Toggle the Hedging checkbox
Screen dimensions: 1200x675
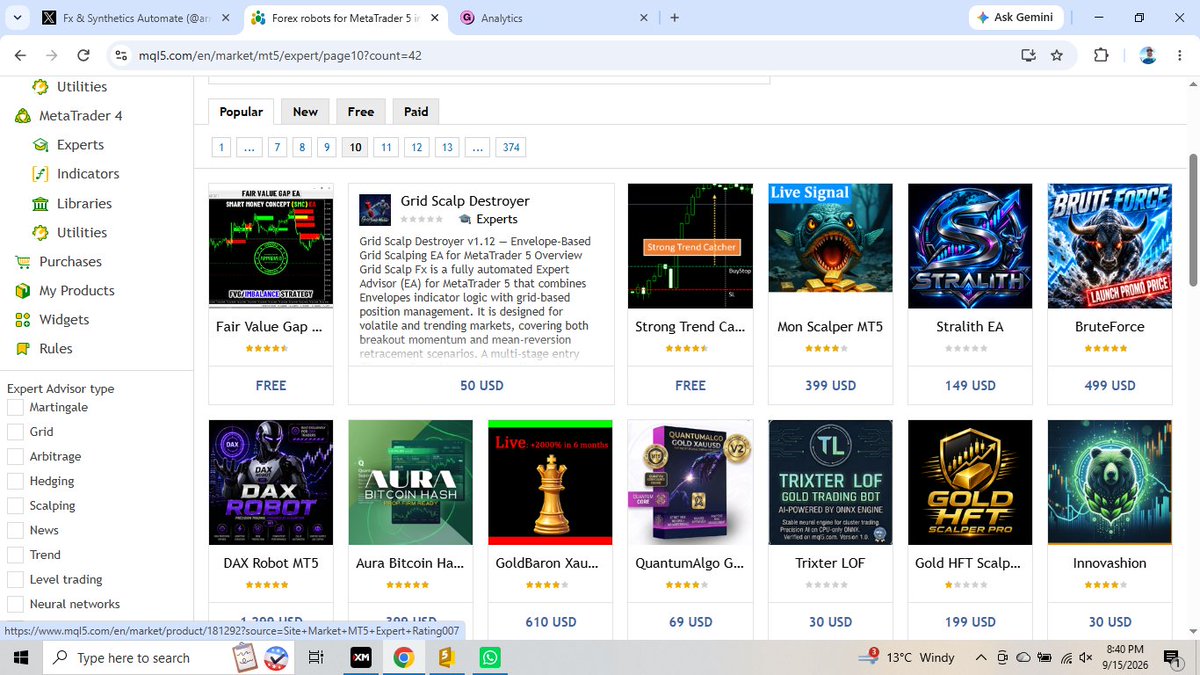click(x=15, y=481)
